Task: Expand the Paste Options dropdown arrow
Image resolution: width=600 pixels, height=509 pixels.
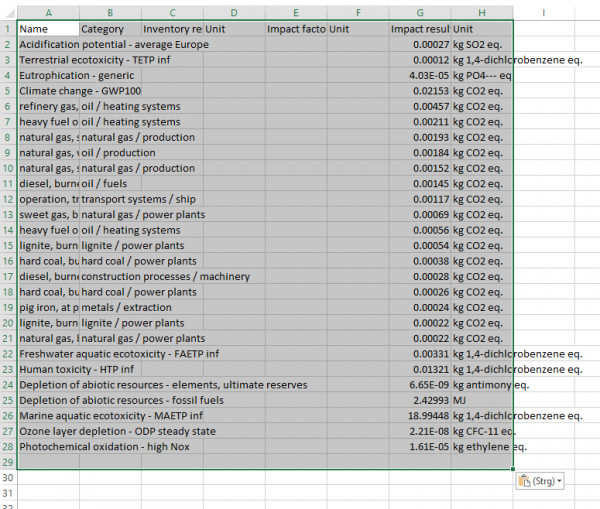Action: (x=559, y=481)
